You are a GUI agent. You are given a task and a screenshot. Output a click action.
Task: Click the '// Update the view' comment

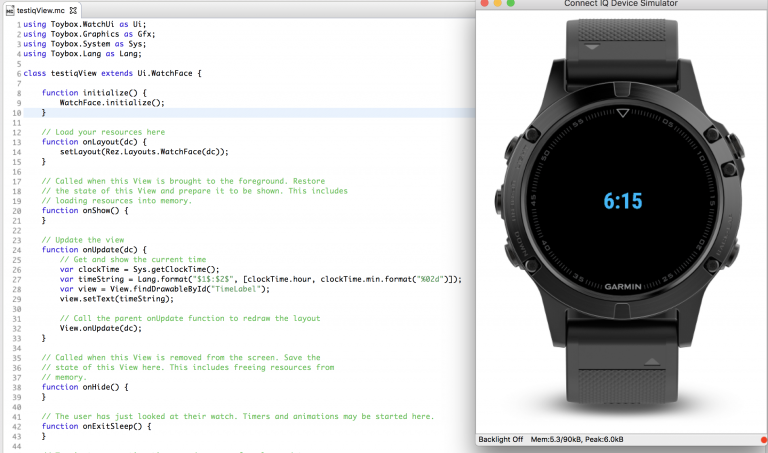[83, 239]
